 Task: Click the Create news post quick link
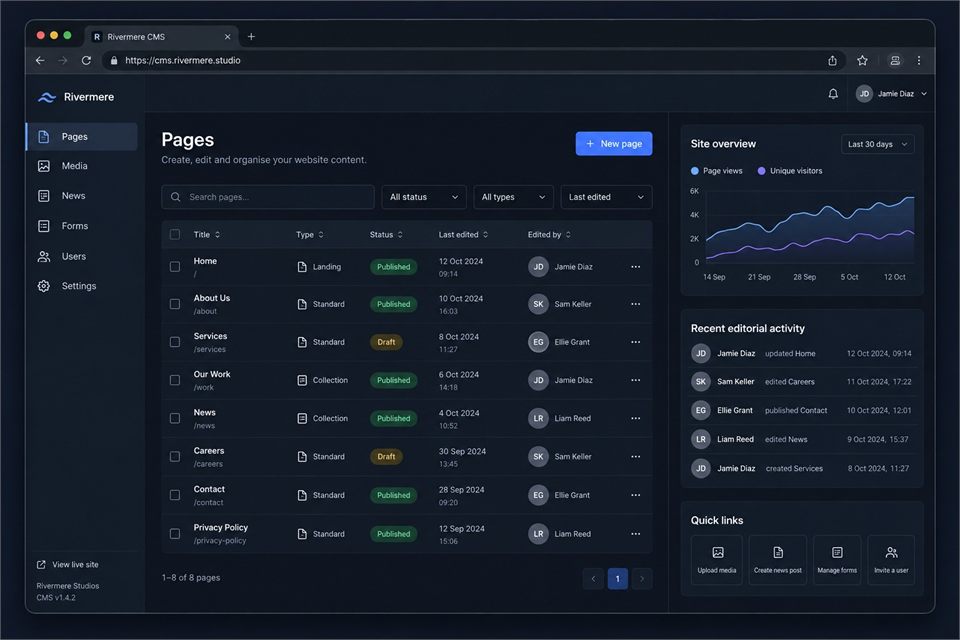[778, 560]
